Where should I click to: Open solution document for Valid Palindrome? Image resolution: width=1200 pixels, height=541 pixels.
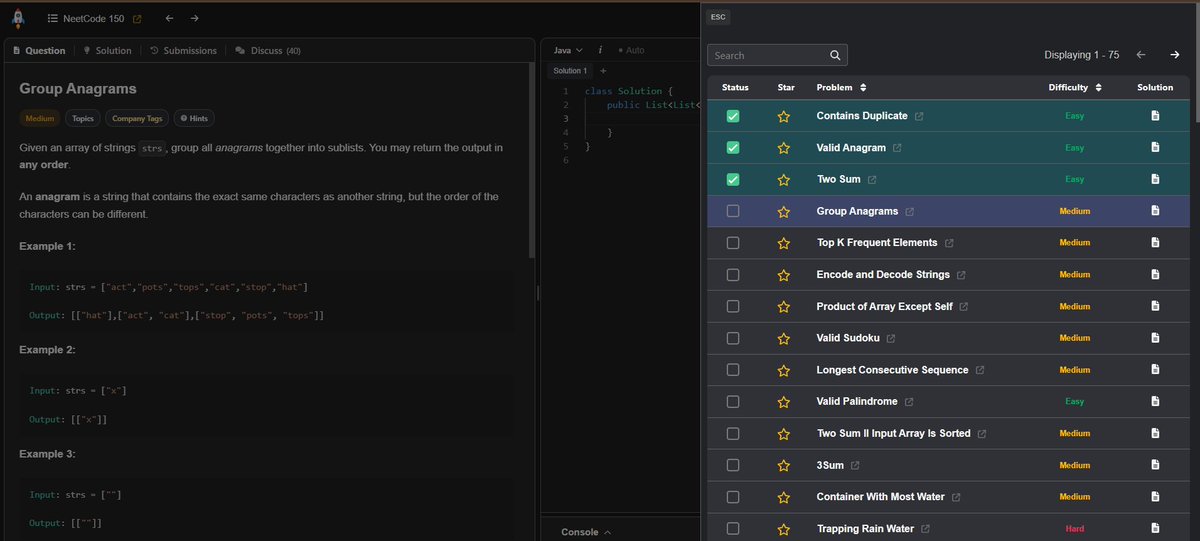pyautogui.click(x=1155, y=401)
